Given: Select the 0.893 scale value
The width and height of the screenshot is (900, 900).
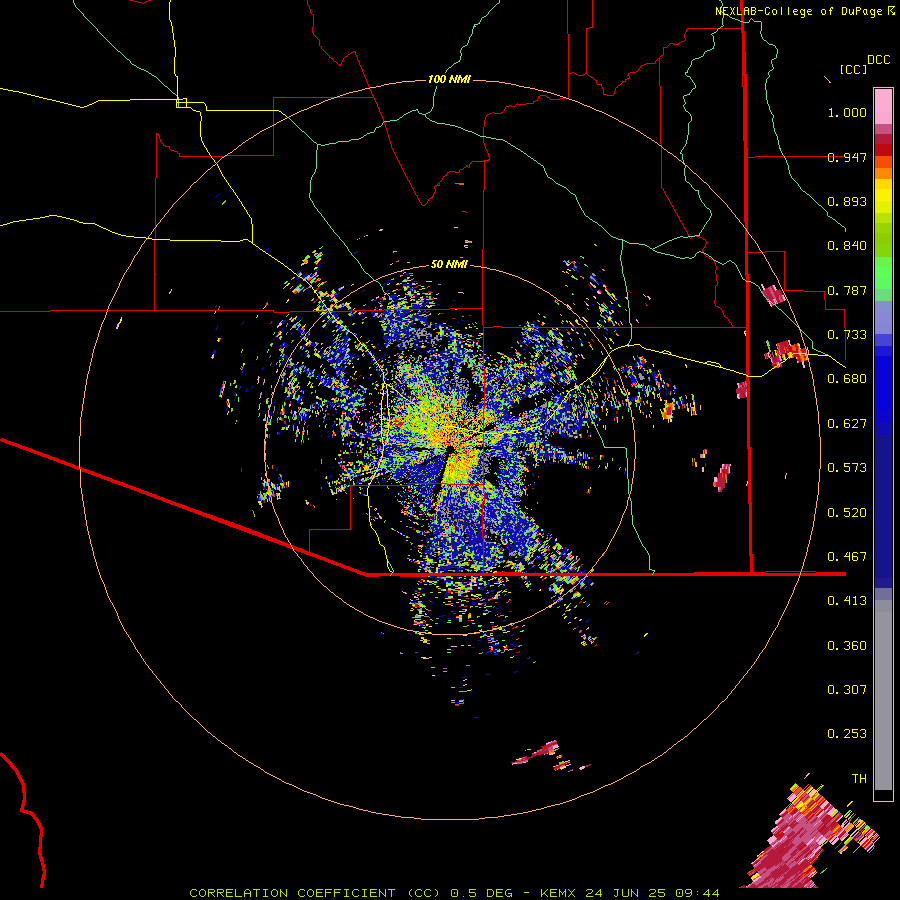Looking at the screenshot, I should pos(847,201).
